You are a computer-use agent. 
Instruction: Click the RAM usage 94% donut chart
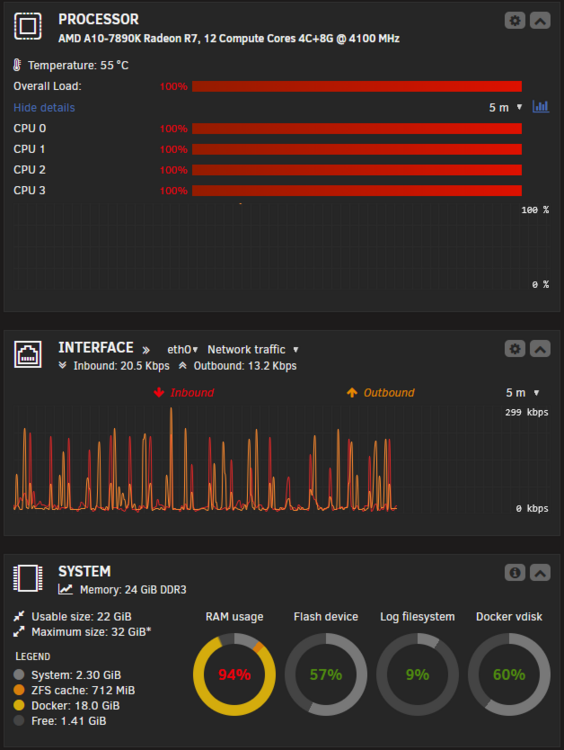[x=234, y=674]
